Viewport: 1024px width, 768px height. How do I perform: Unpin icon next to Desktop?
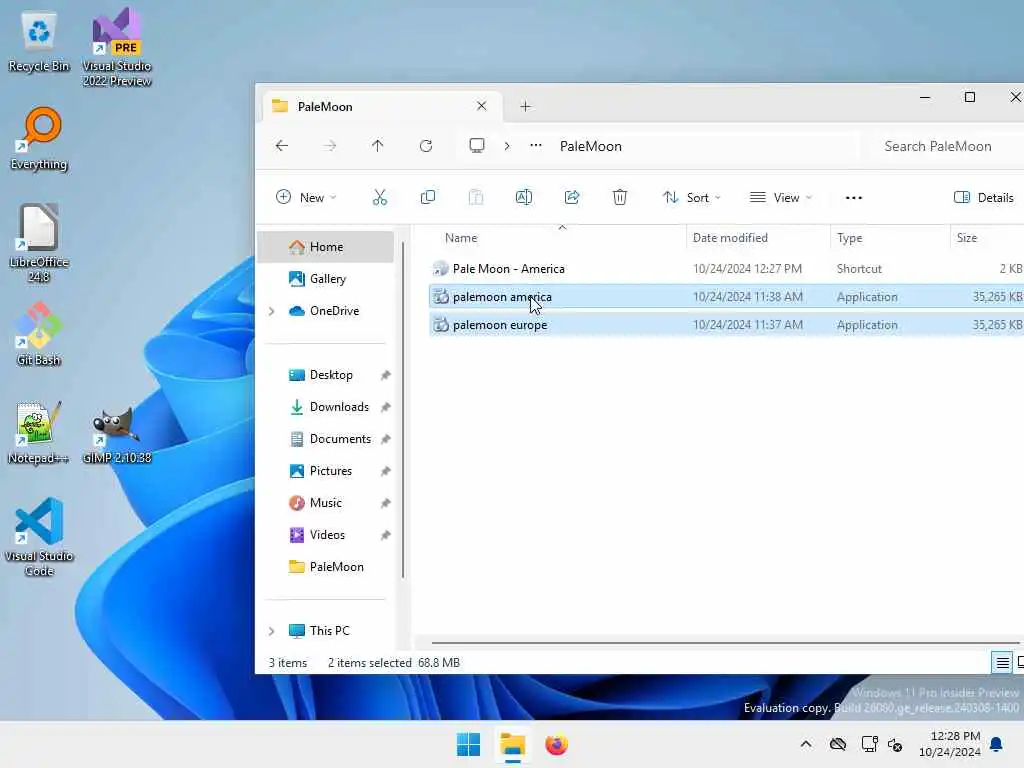[385, 375]
